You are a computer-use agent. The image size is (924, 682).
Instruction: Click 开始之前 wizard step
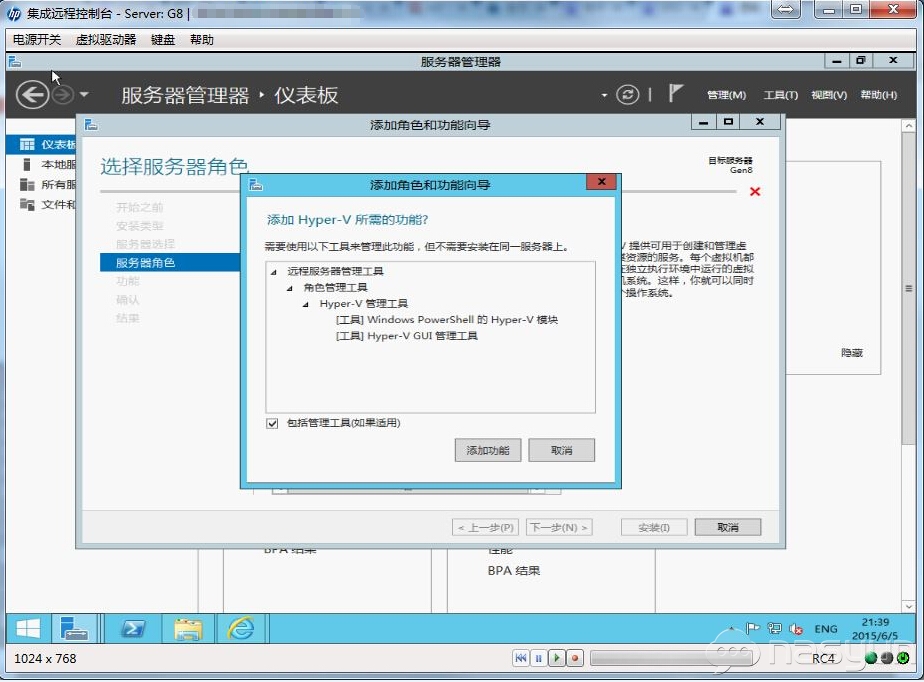click(x=140, y=207)
